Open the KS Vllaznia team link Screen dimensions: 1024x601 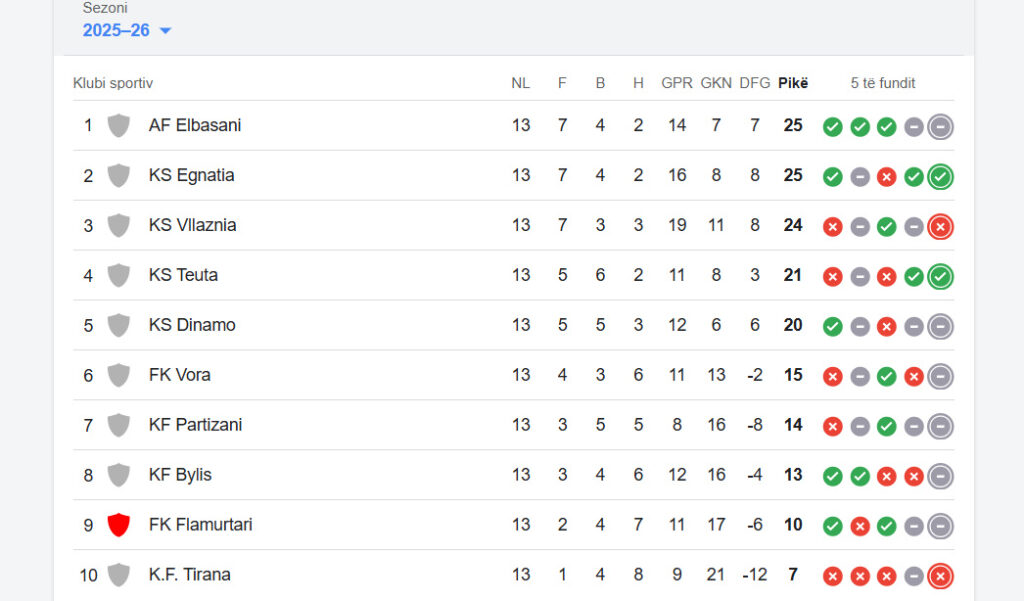(x=192, y=225)
